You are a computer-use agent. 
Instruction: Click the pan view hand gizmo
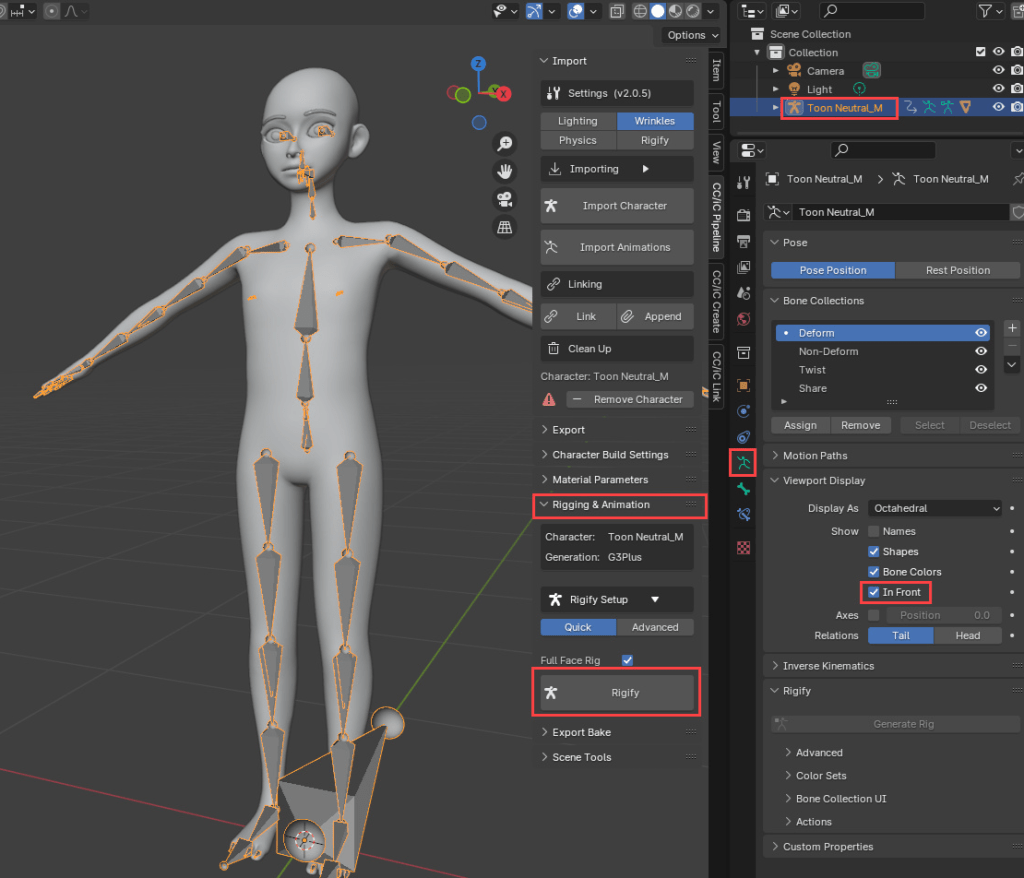[x=506, y=171]
